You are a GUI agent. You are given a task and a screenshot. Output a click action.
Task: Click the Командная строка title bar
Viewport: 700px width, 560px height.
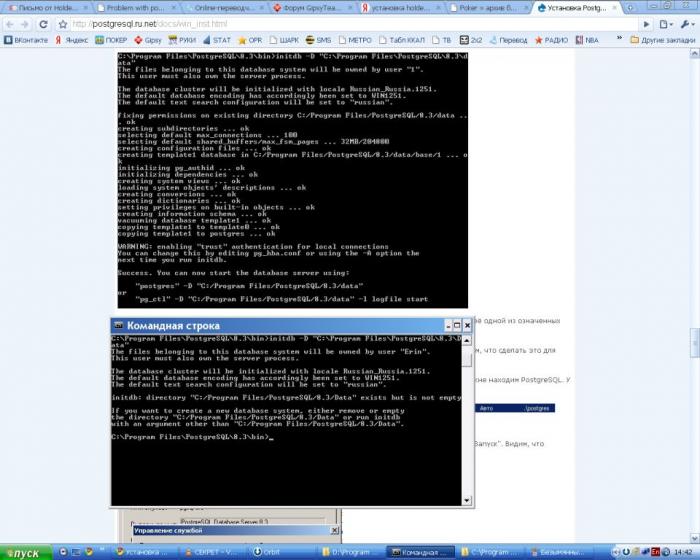click(x=292, y=326)
